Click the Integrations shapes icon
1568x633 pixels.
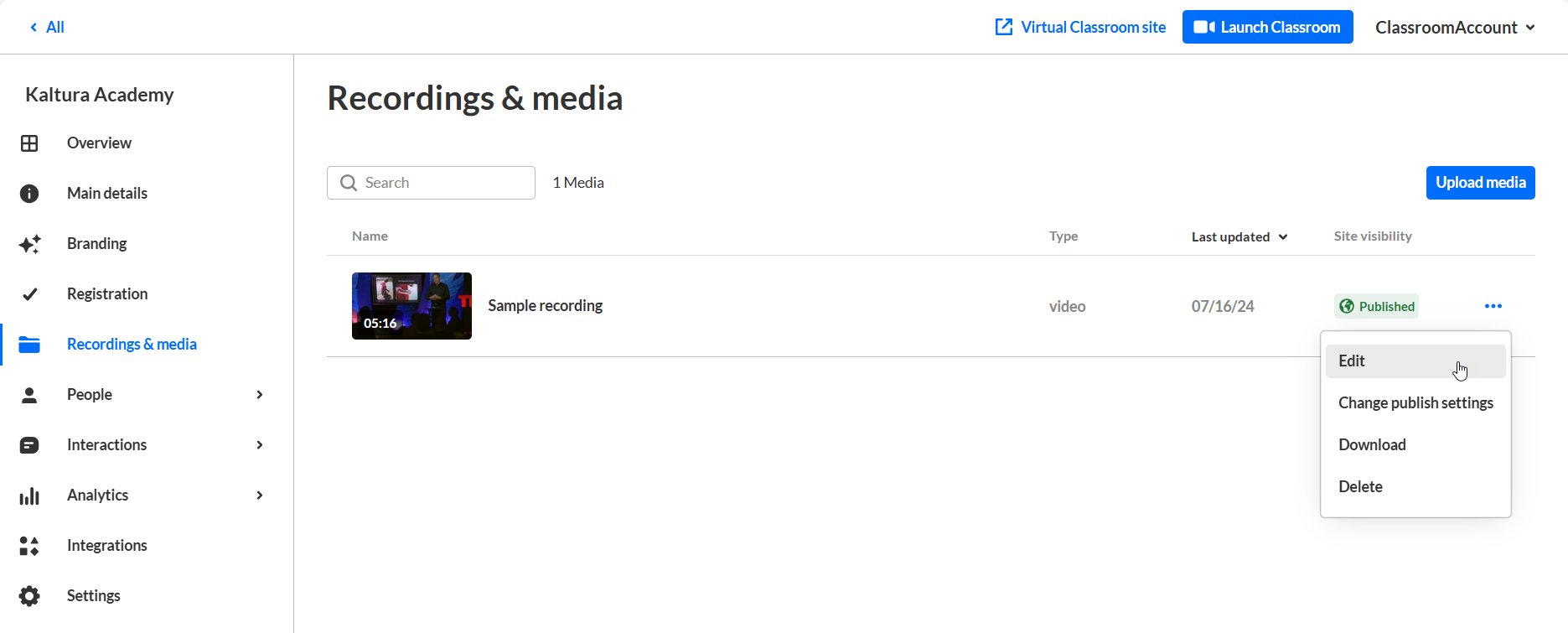coord(29,546)
